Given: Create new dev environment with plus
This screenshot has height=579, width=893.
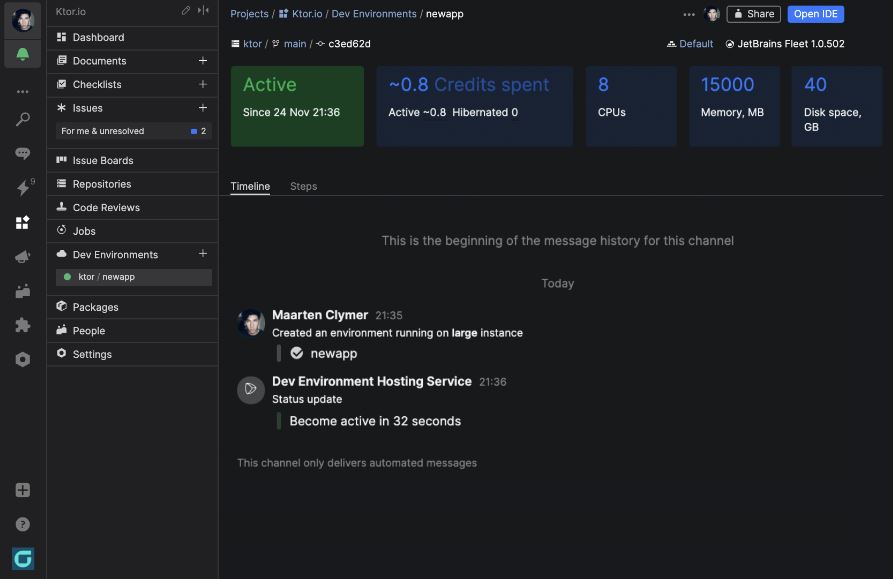Looking at the screenshot, I should [x=203, y=255].
